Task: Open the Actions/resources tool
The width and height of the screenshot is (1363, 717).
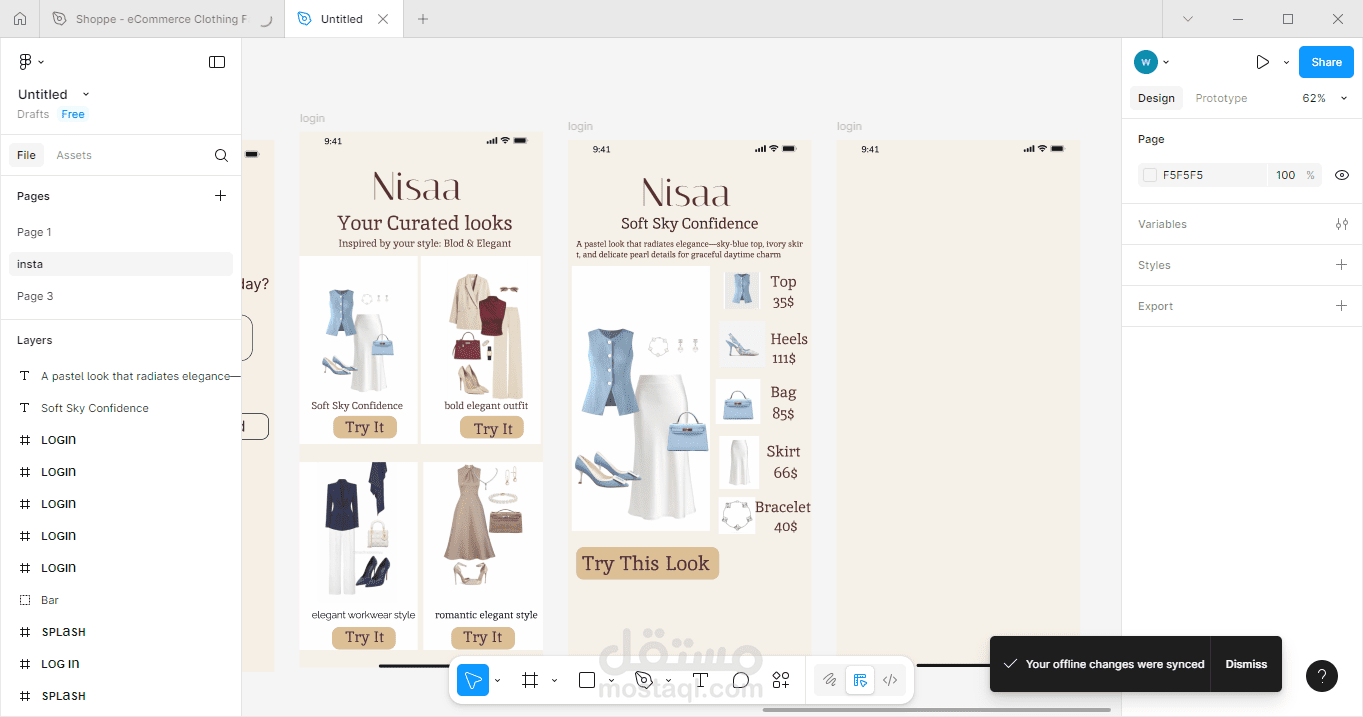Action: click(x=781, y=680)
